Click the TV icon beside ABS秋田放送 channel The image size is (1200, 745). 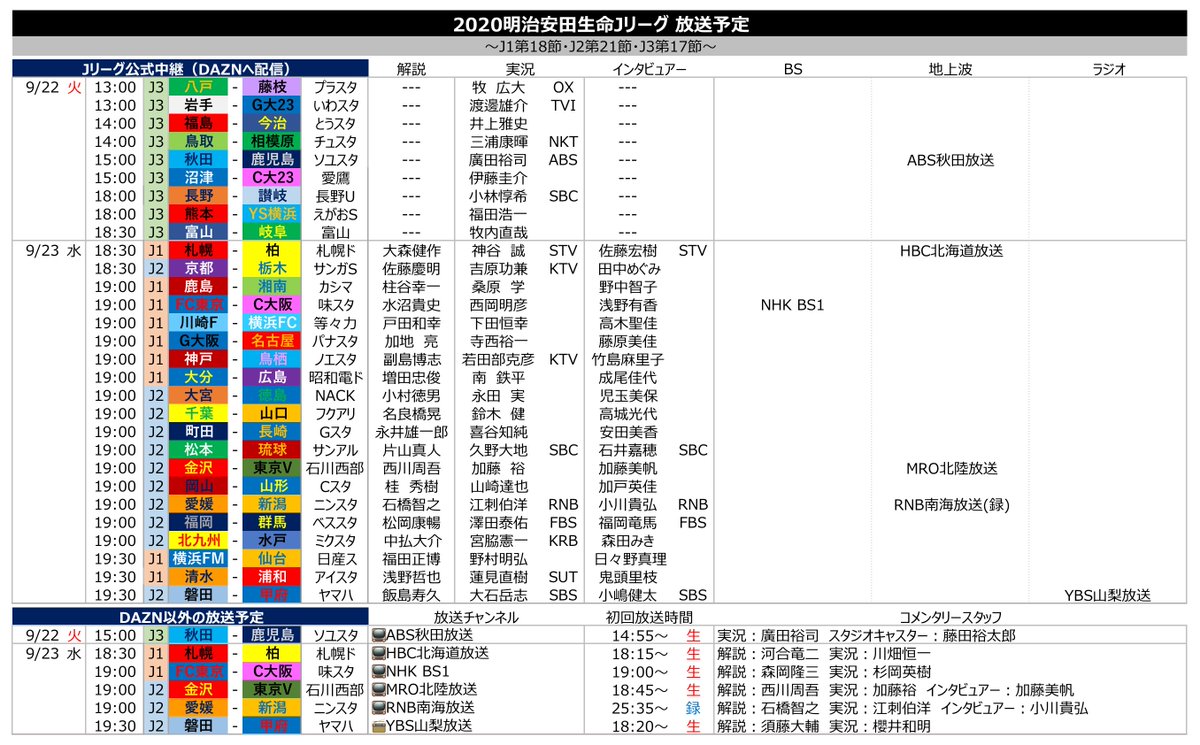tap(378, 635)
